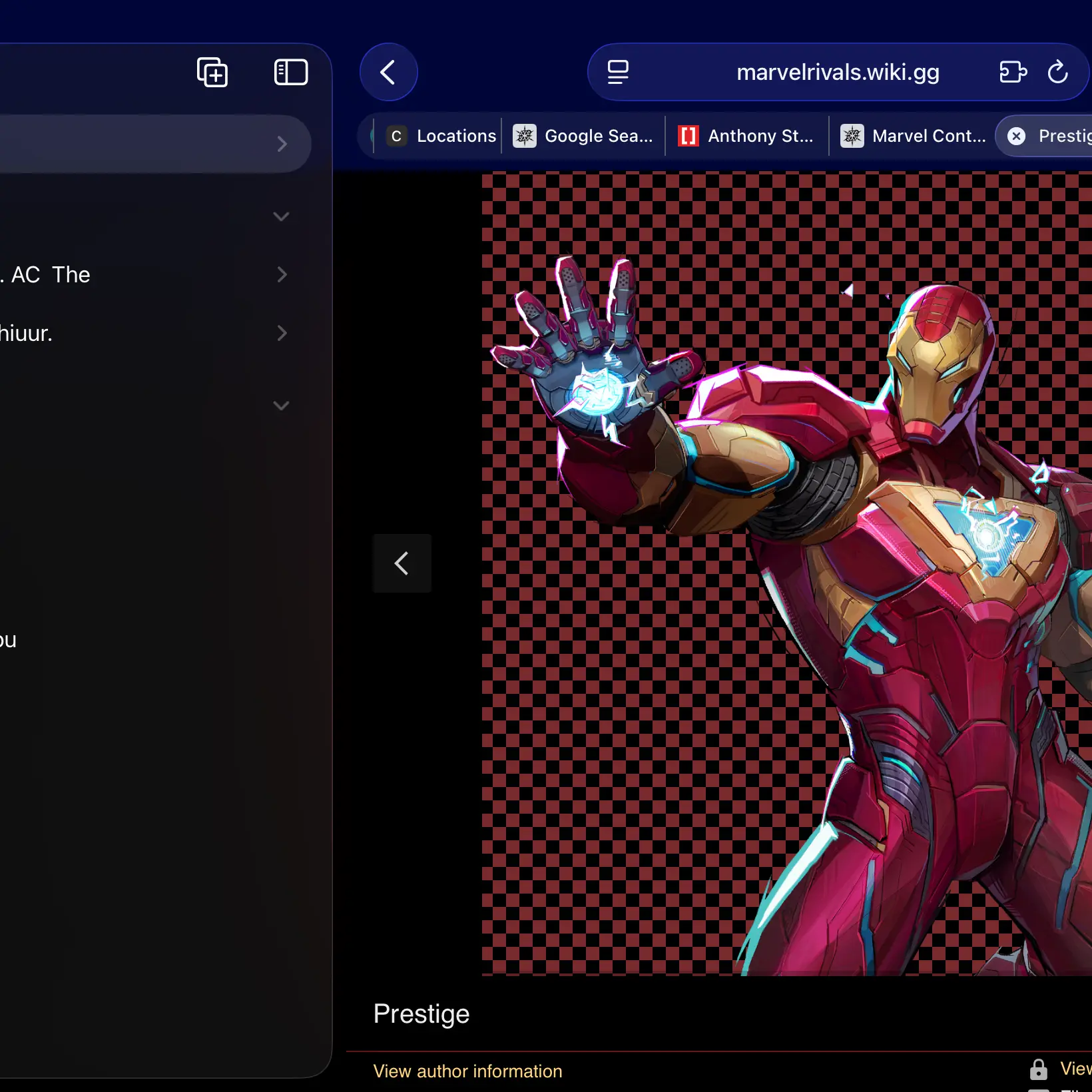Click the Locations tab favicon
Image resolution: width=1092 pixels, height=1092 pixels.
point(396,136)
